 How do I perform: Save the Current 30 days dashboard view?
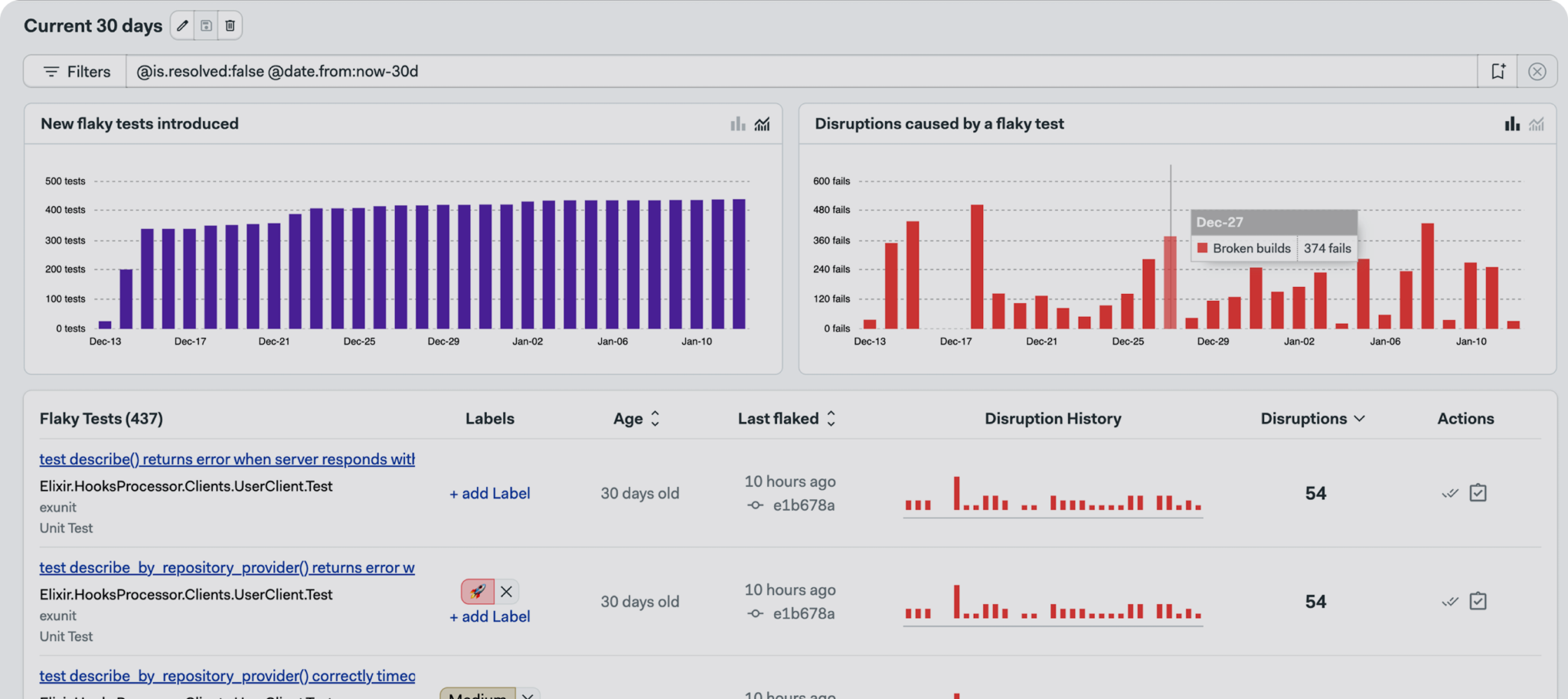[x=206, y=25]
